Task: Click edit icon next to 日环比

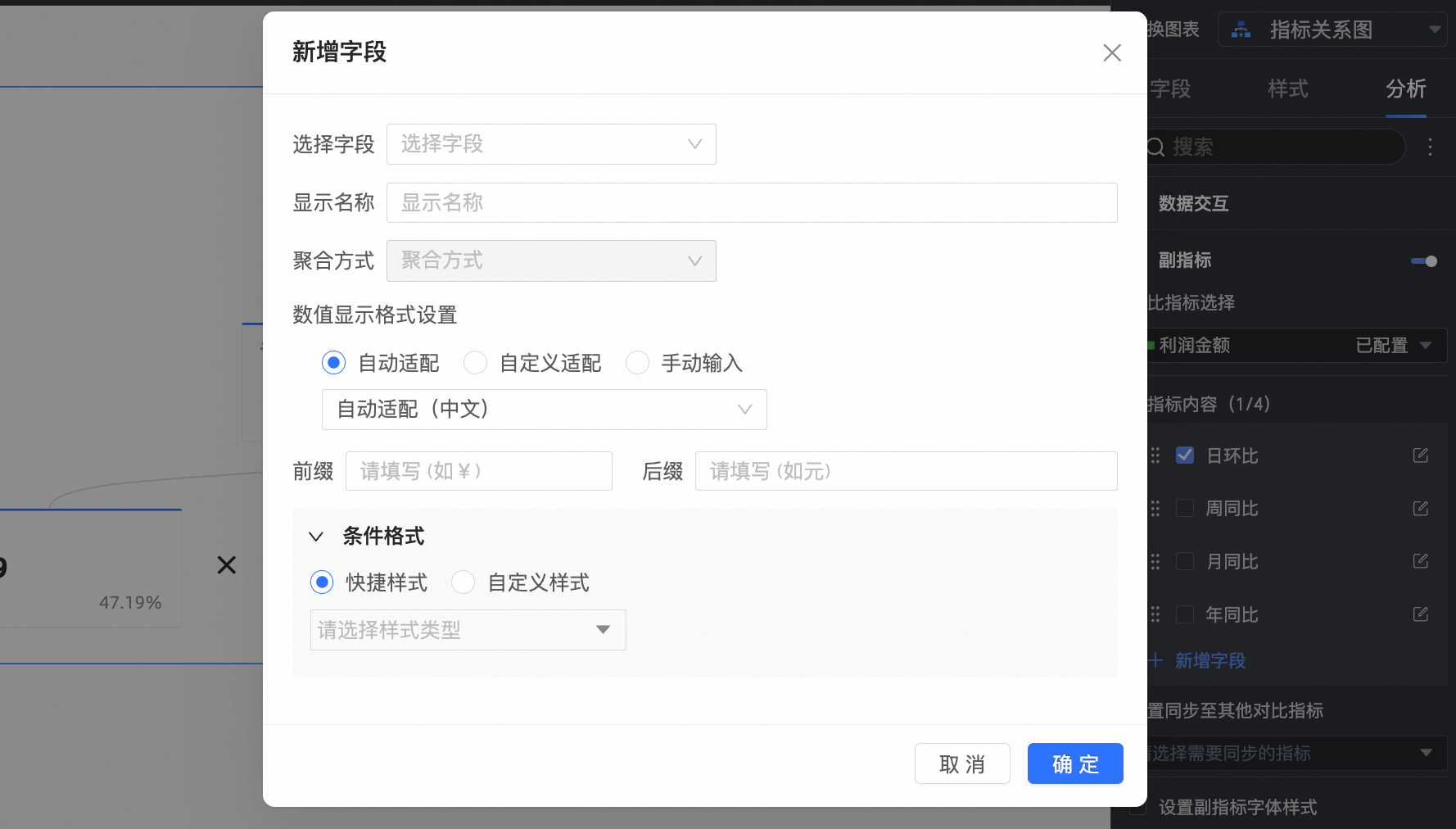Action: [1420, 455]
